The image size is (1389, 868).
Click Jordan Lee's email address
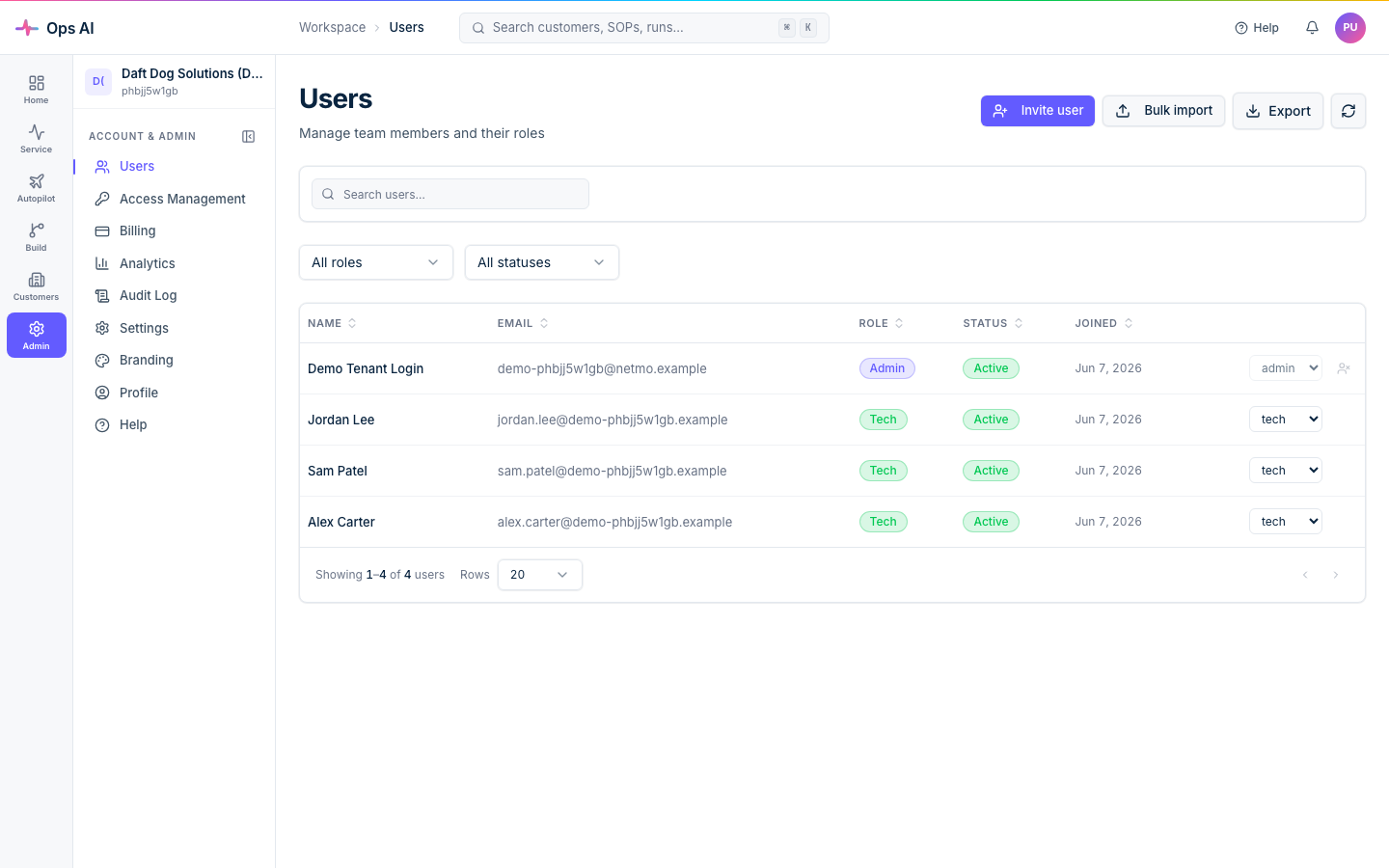coord(613,420)
